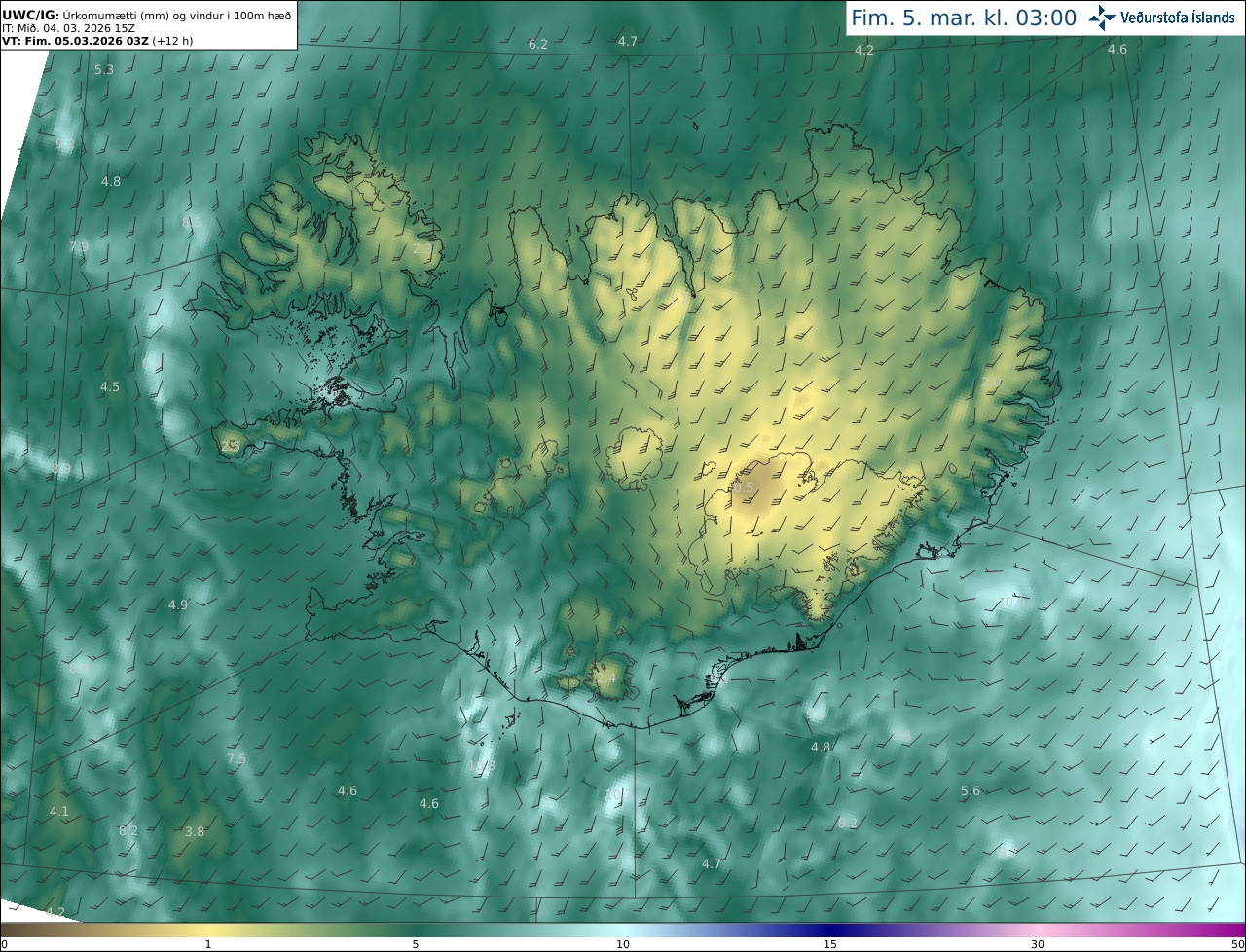
Task: Click the brown end of the color scale
Action: point(19,931)
